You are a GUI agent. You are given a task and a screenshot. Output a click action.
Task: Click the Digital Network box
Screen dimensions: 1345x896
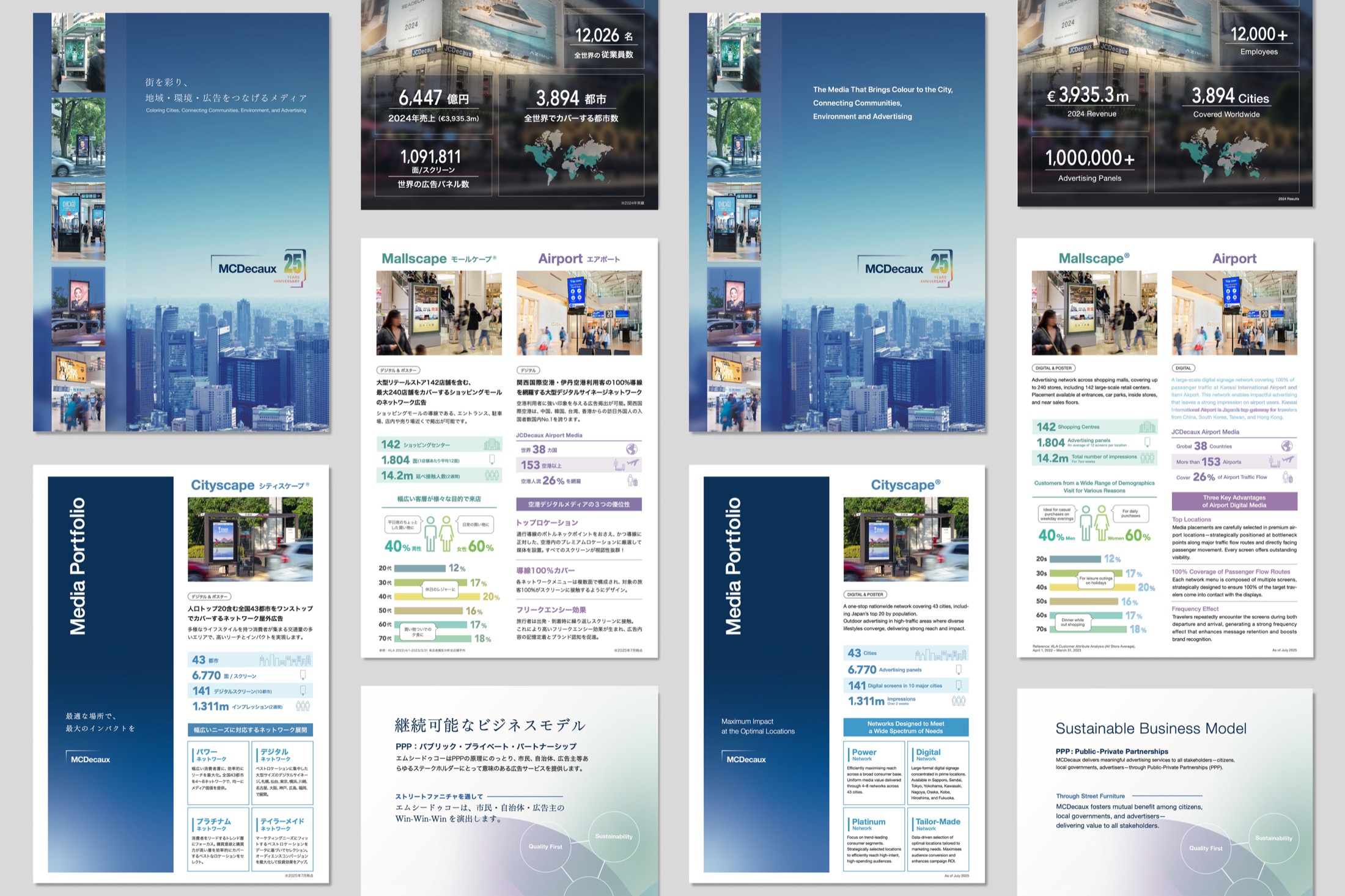tap(938, 773)
